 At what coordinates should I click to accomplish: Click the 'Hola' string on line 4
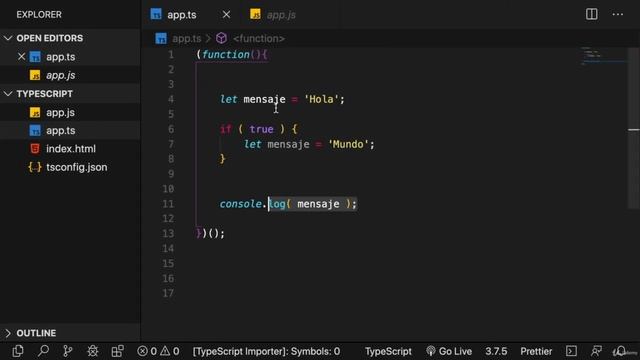point(322,99)
